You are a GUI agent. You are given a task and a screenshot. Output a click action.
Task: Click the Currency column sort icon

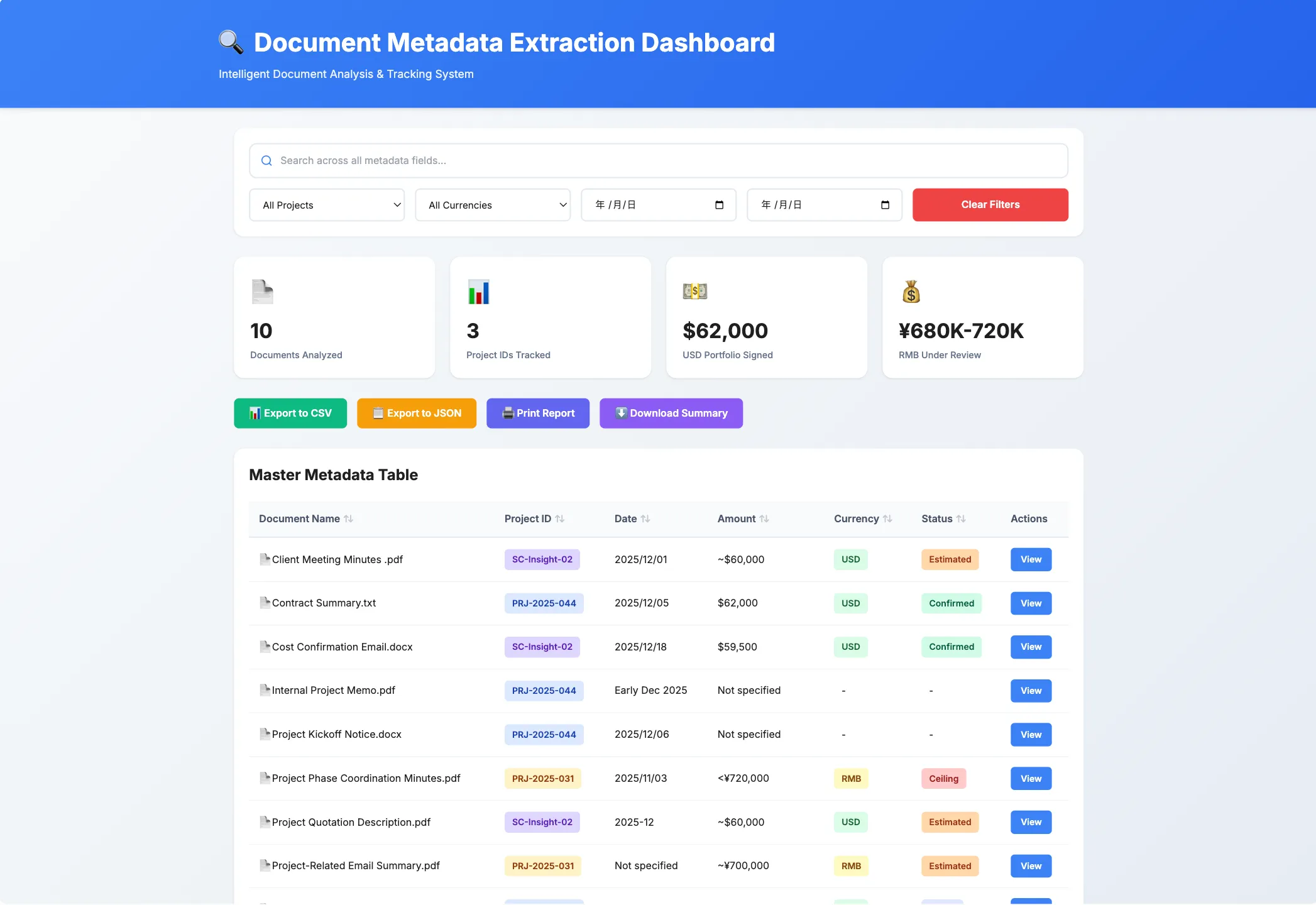(887, 519)
